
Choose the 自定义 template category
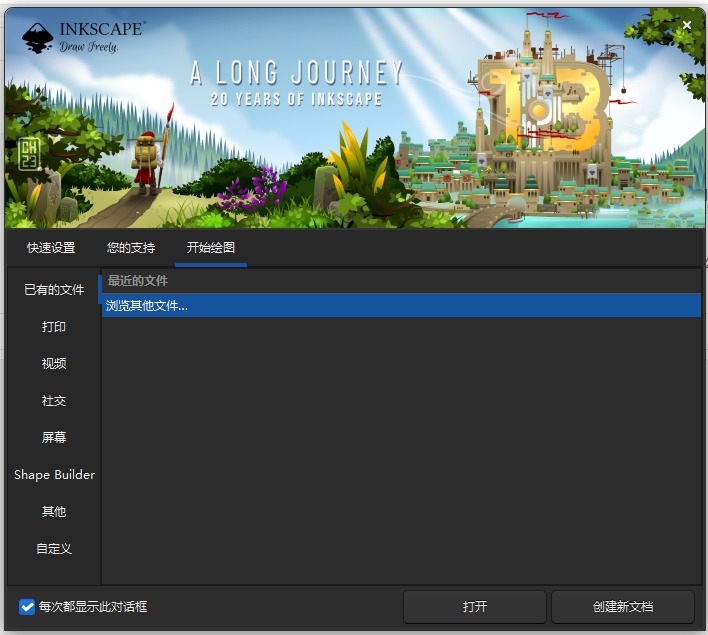[x=54, y=549]
